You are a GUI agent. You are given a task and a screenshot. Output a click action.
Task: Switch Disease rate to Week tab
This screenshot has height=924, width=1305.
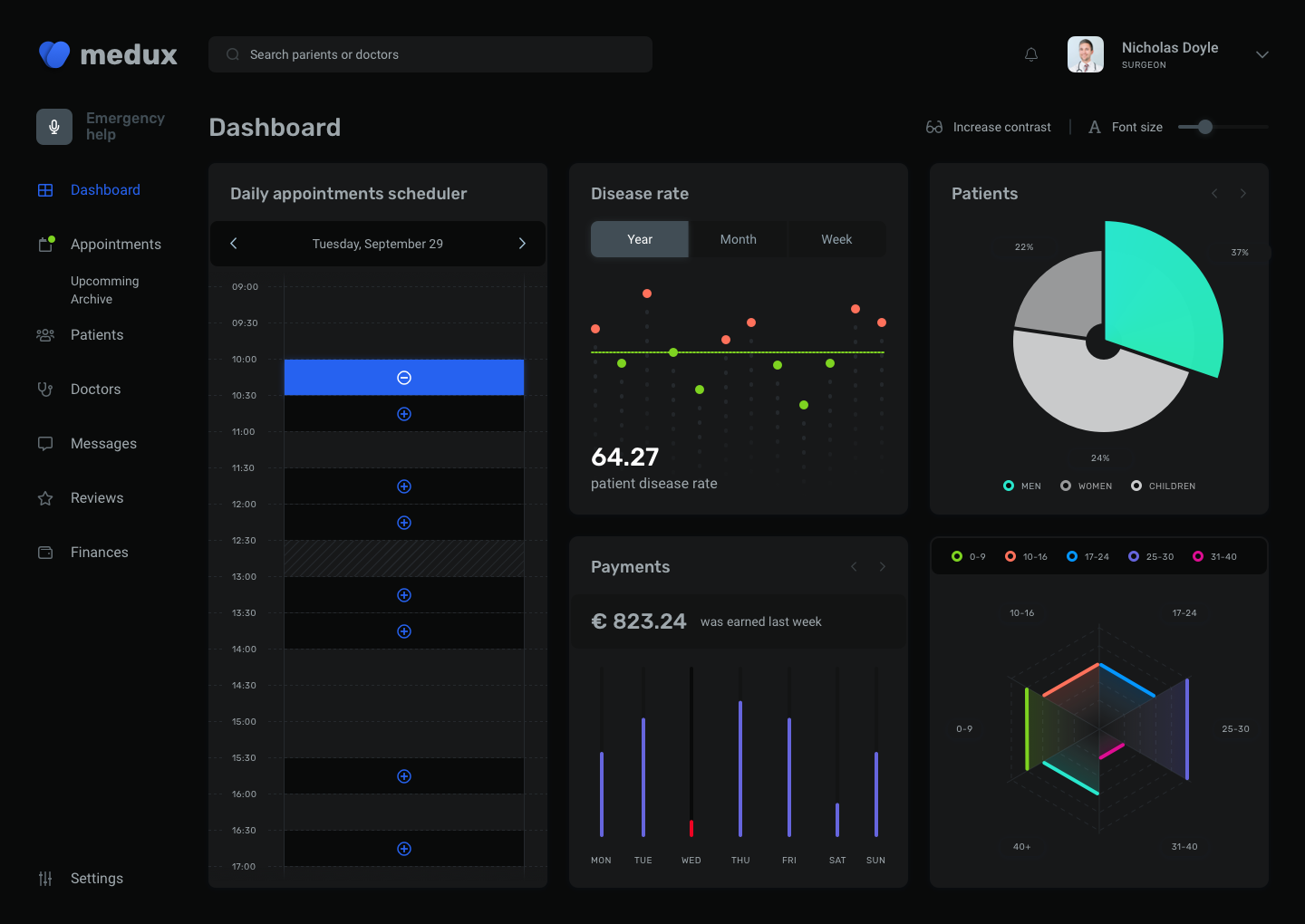pyautogui.click(x=836, y=239)
